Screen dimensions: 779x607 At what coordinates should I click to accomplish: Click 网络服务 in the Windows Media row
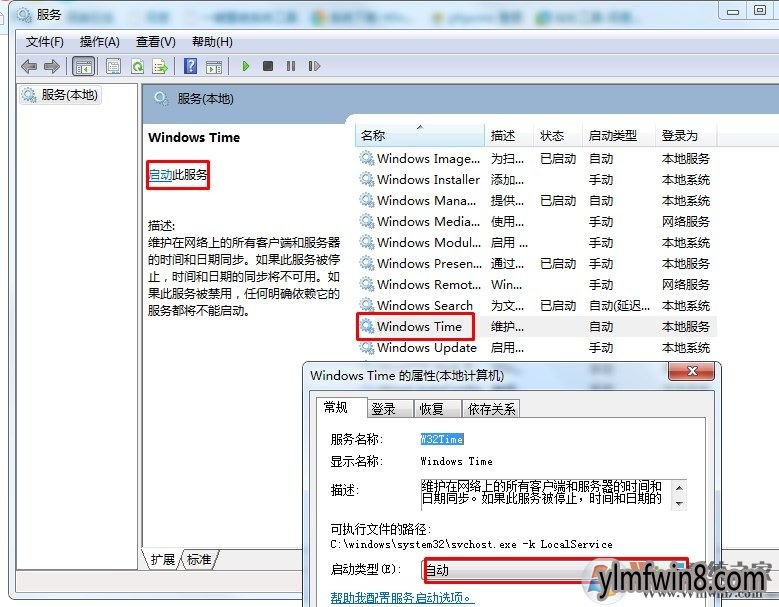(x=686, y=222)
